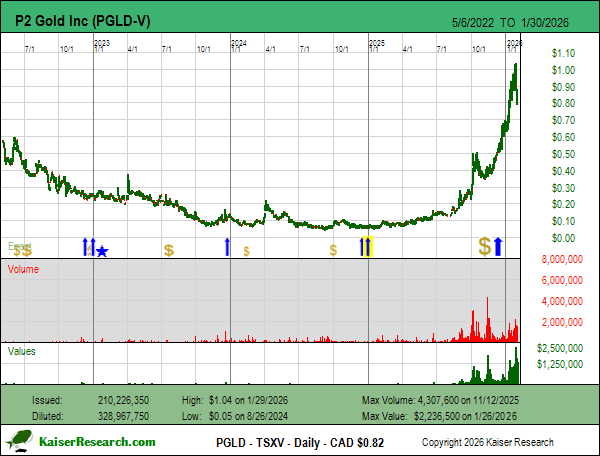Click the $0.30 price axis label
The height and width of the screenshot is (456, 600).
[x=563, y=188]
